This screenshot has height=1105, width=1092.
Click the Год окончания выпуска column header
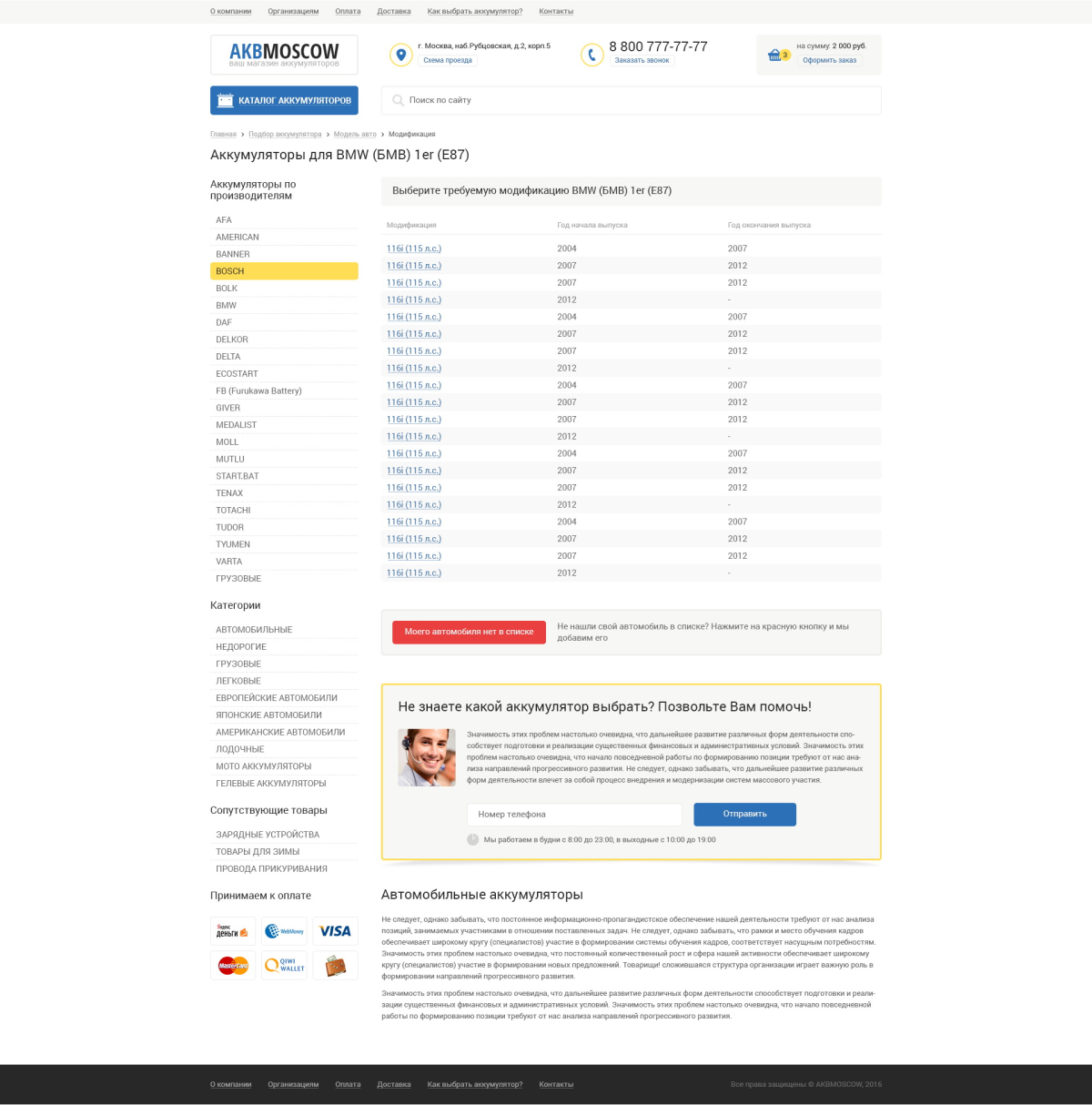click(x=769, y=225)
